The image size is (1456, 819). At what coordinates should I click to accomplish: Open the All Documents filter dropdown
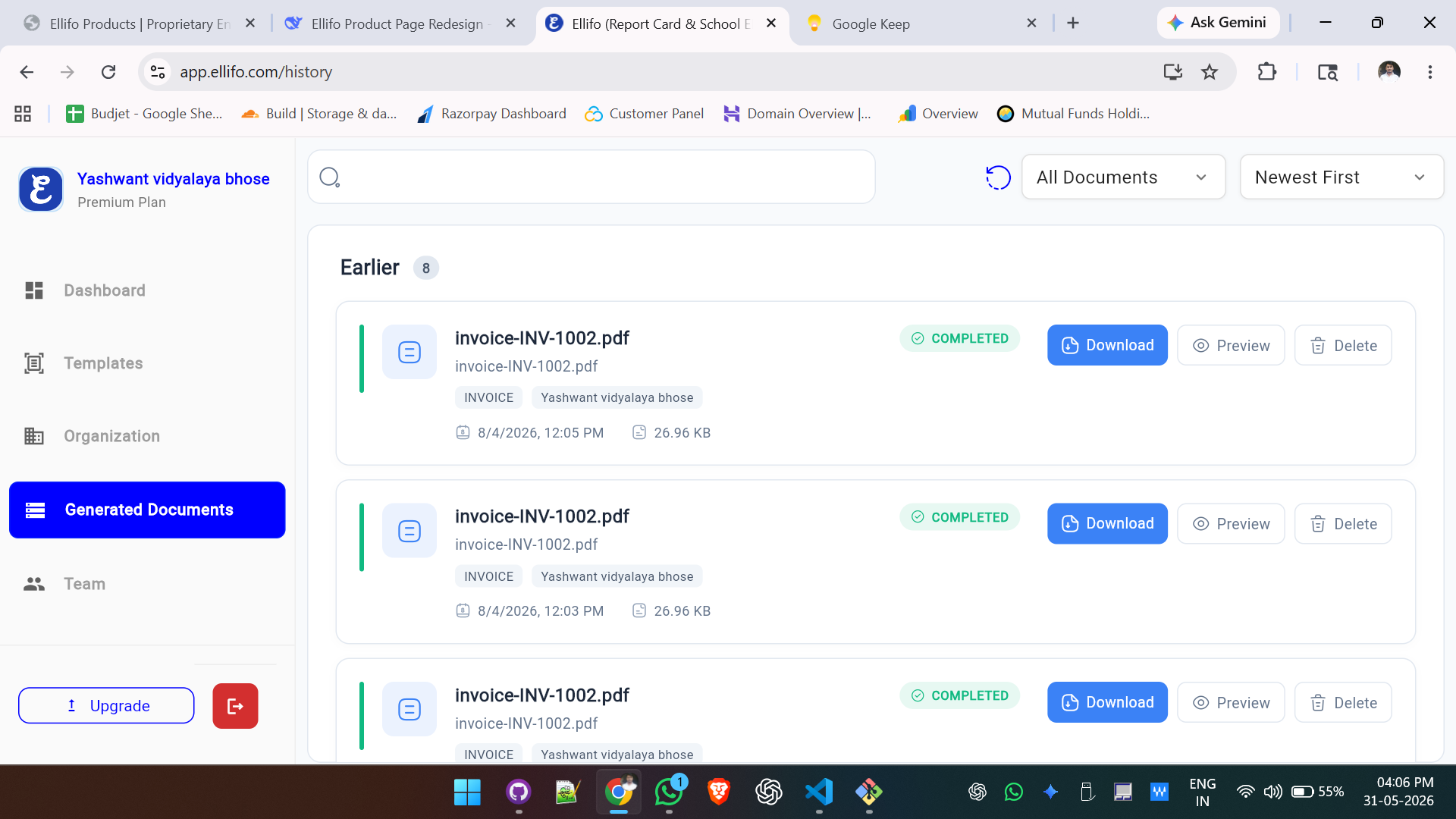(1123, 177)
